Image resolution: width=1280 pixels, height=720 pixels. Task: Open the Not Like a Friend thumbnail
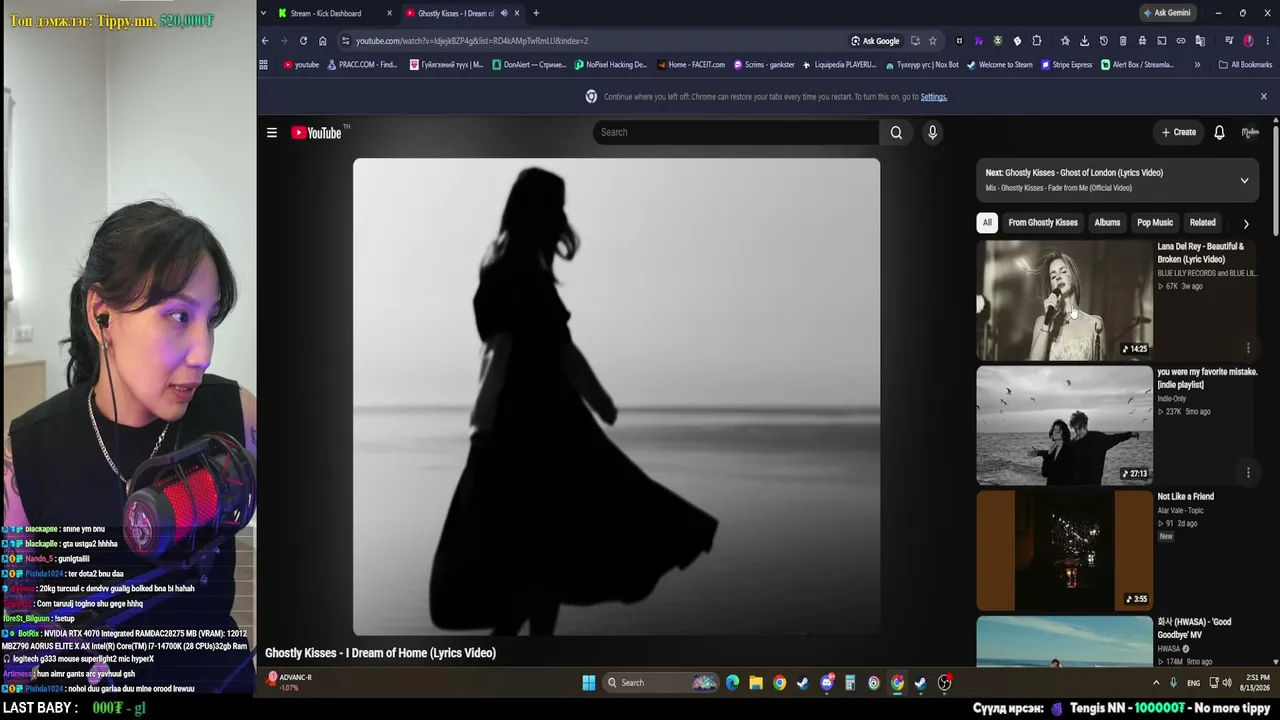[1064, 550]
